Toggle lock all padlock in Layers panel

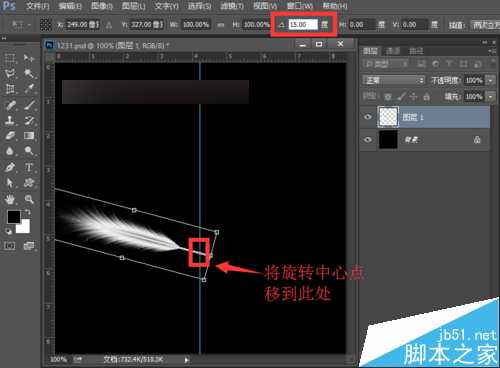tap(426, 97)
